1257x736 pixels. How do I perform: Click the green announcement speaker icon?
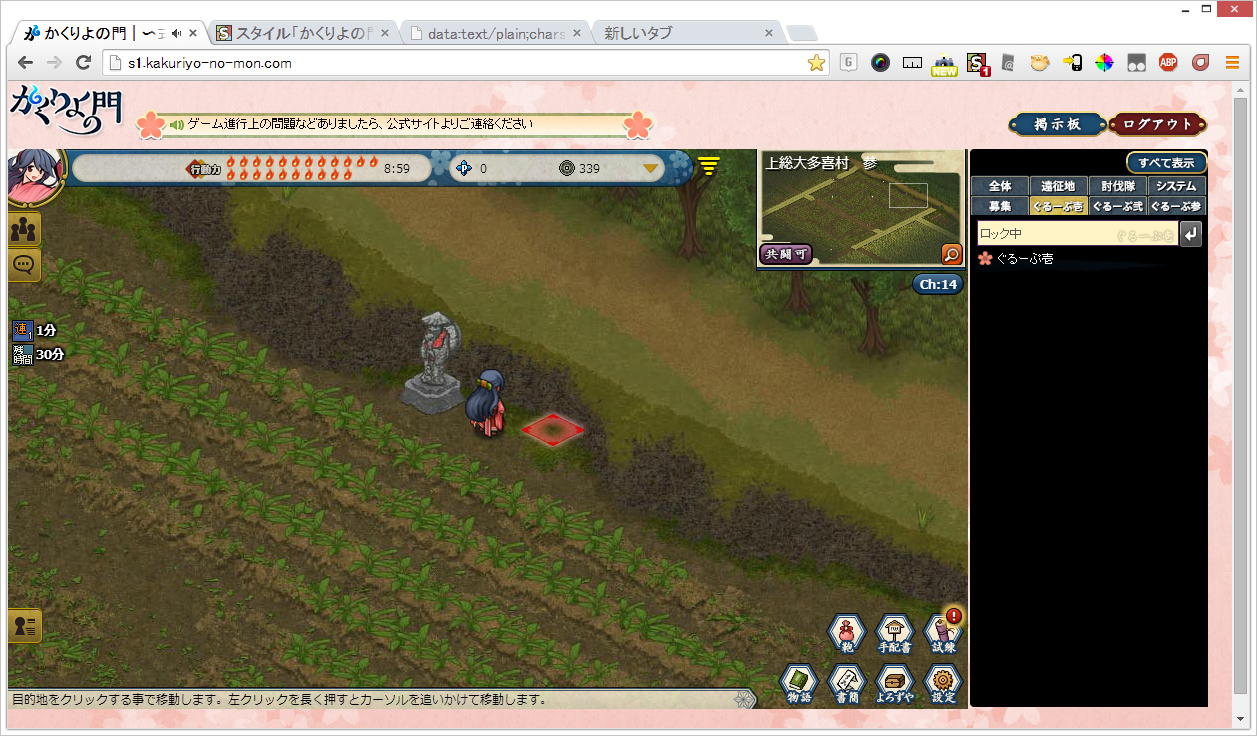click(x=177, y=125)
